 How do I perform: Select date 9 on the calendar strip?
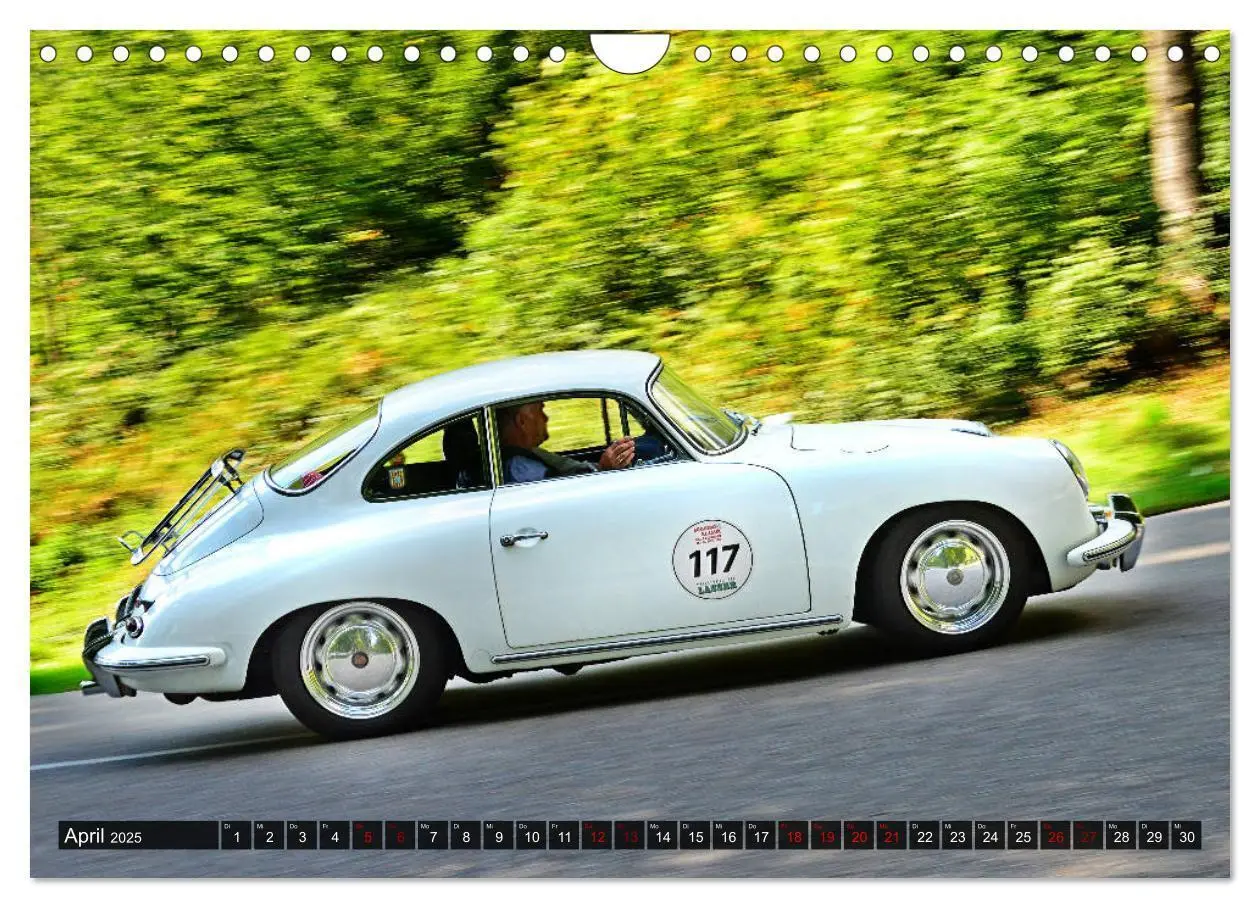[x=498, y=836]
